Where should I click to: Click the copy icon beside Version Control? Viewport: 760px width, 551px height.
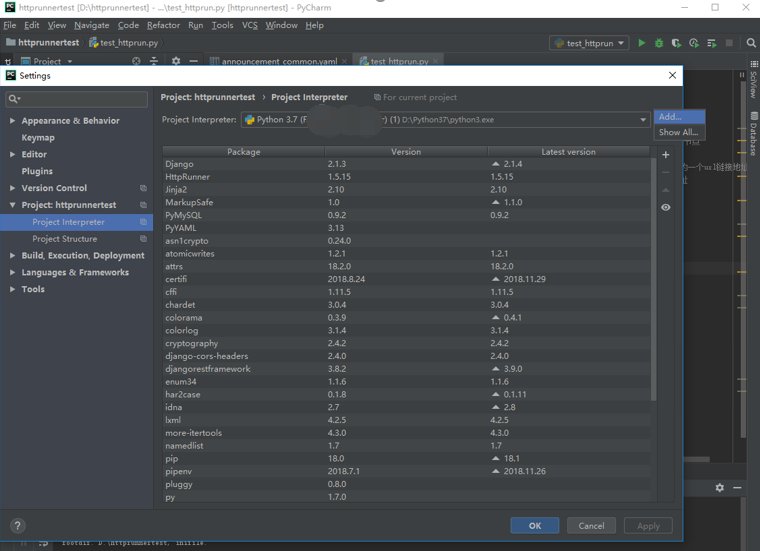pos(143,188)
